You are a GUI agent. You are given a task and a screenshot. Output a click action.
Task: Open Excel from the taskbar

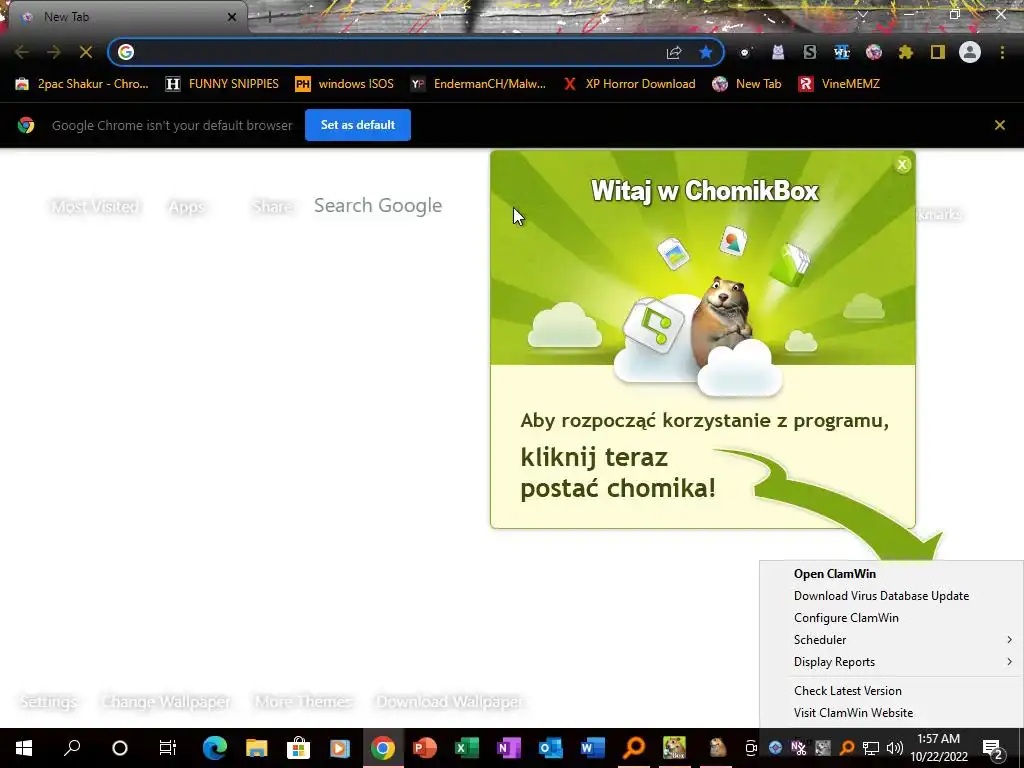click(x=466, y=748)
